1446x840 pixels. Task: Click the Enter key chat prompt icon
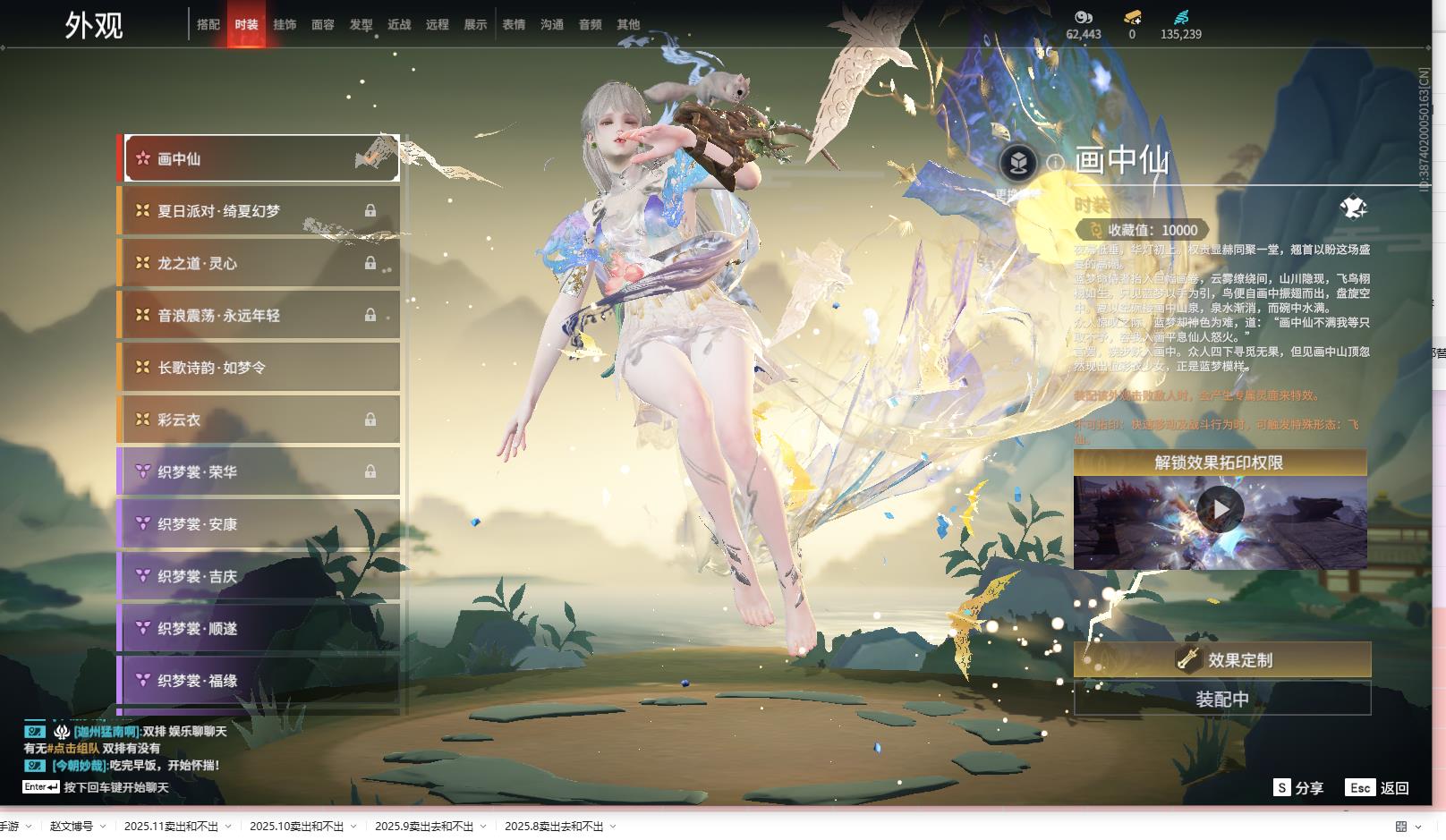(41, 787)
